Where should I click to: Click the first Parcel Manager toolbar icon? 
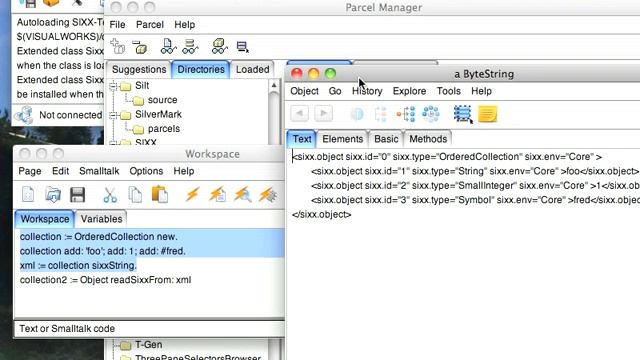pos(118,47)
